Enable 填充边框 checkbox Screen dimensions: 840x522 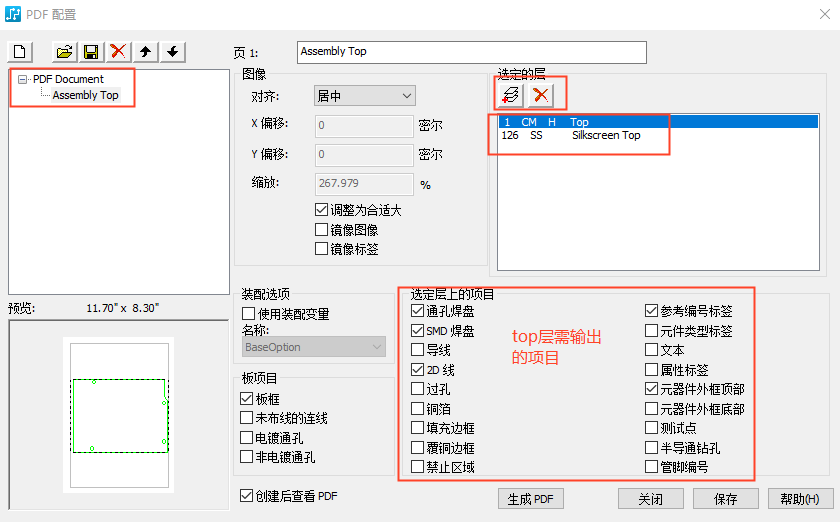[x=417, y=428]
